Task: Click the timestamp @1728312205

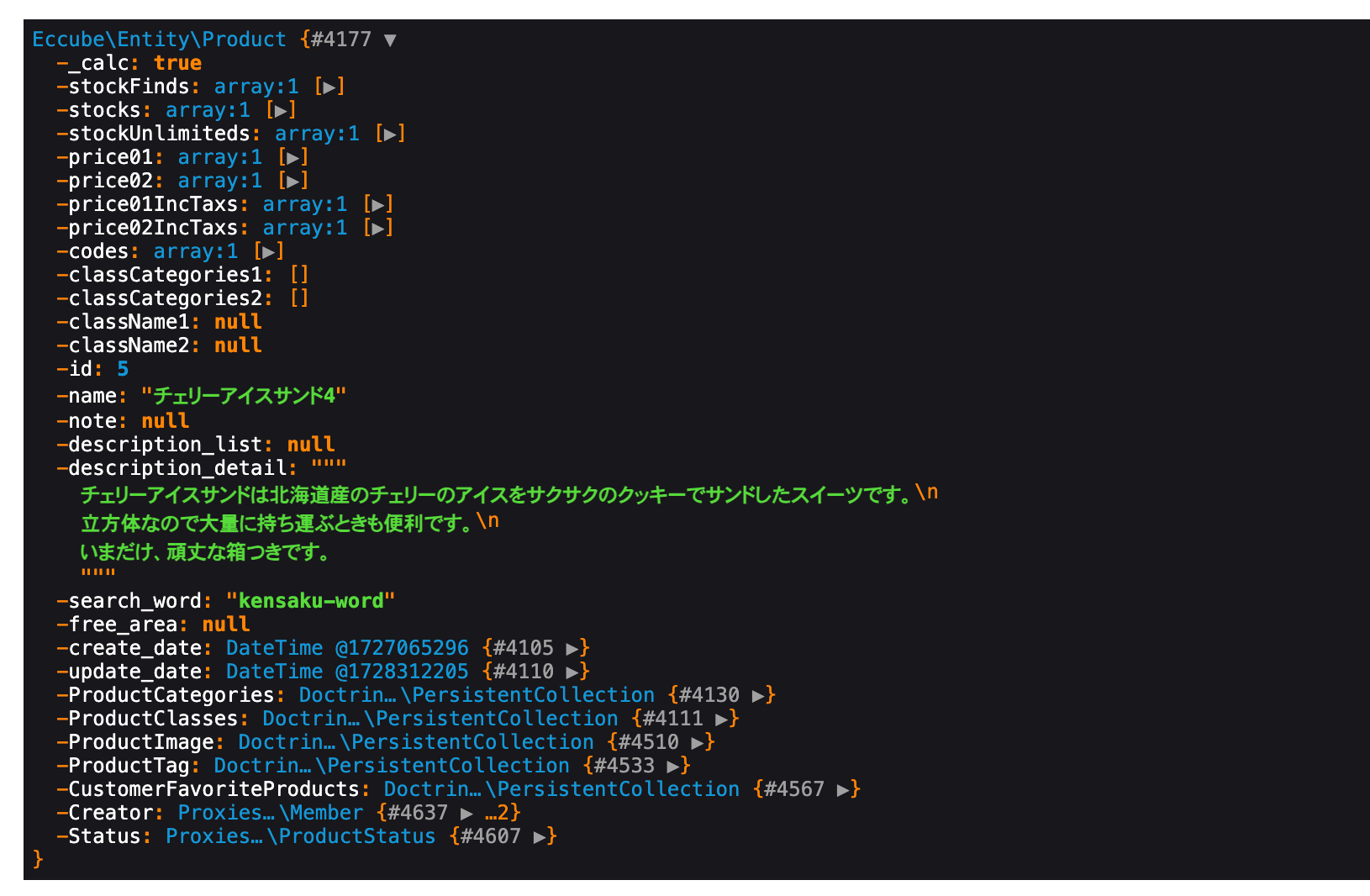Action: [x=402, y=672]
